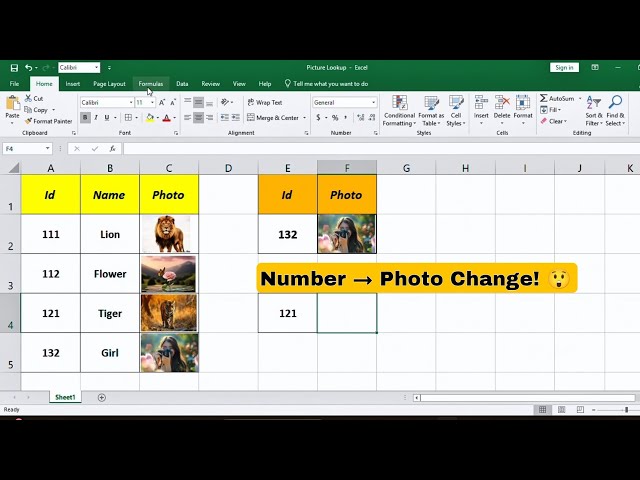The height and width of the screenshot is (480, 640).
Task: Switch to Page Break Preview view
Action: tap(580, 409)
